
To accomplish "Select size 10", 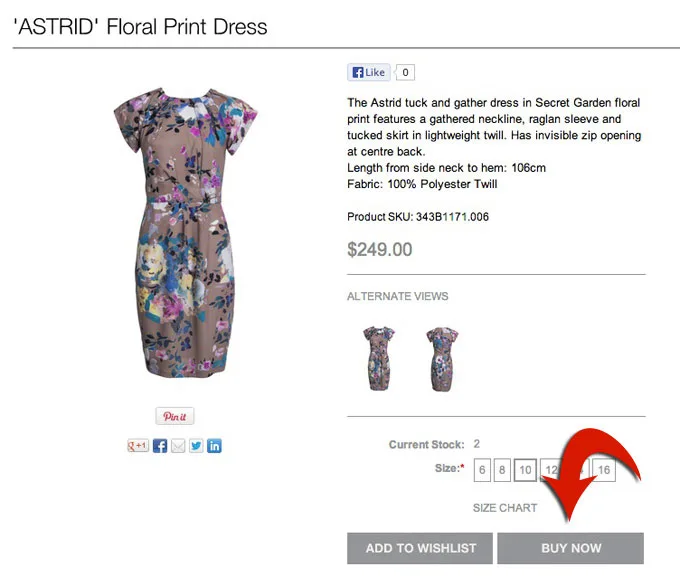I will 525,470.
